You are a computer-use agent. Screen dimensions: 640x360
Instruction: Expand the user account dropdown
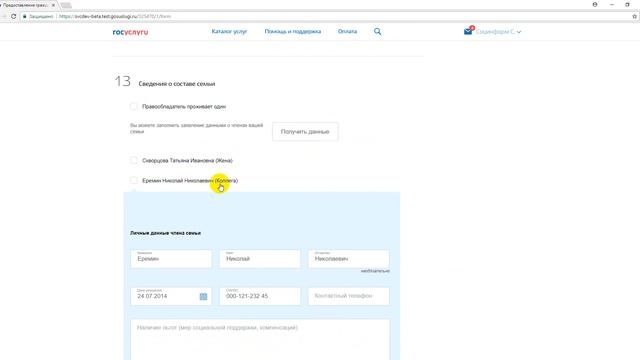498,31
